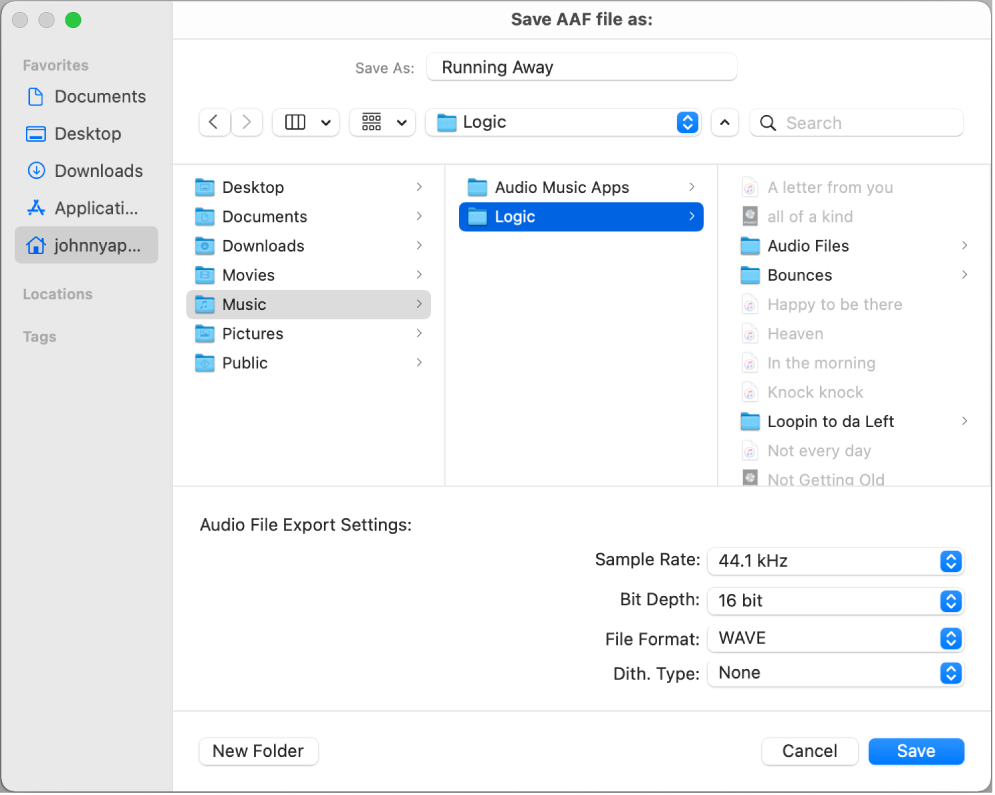Viewport: 995px width, 795px height.
Task: Open the File Format dropdown
Action: point(834,638)
